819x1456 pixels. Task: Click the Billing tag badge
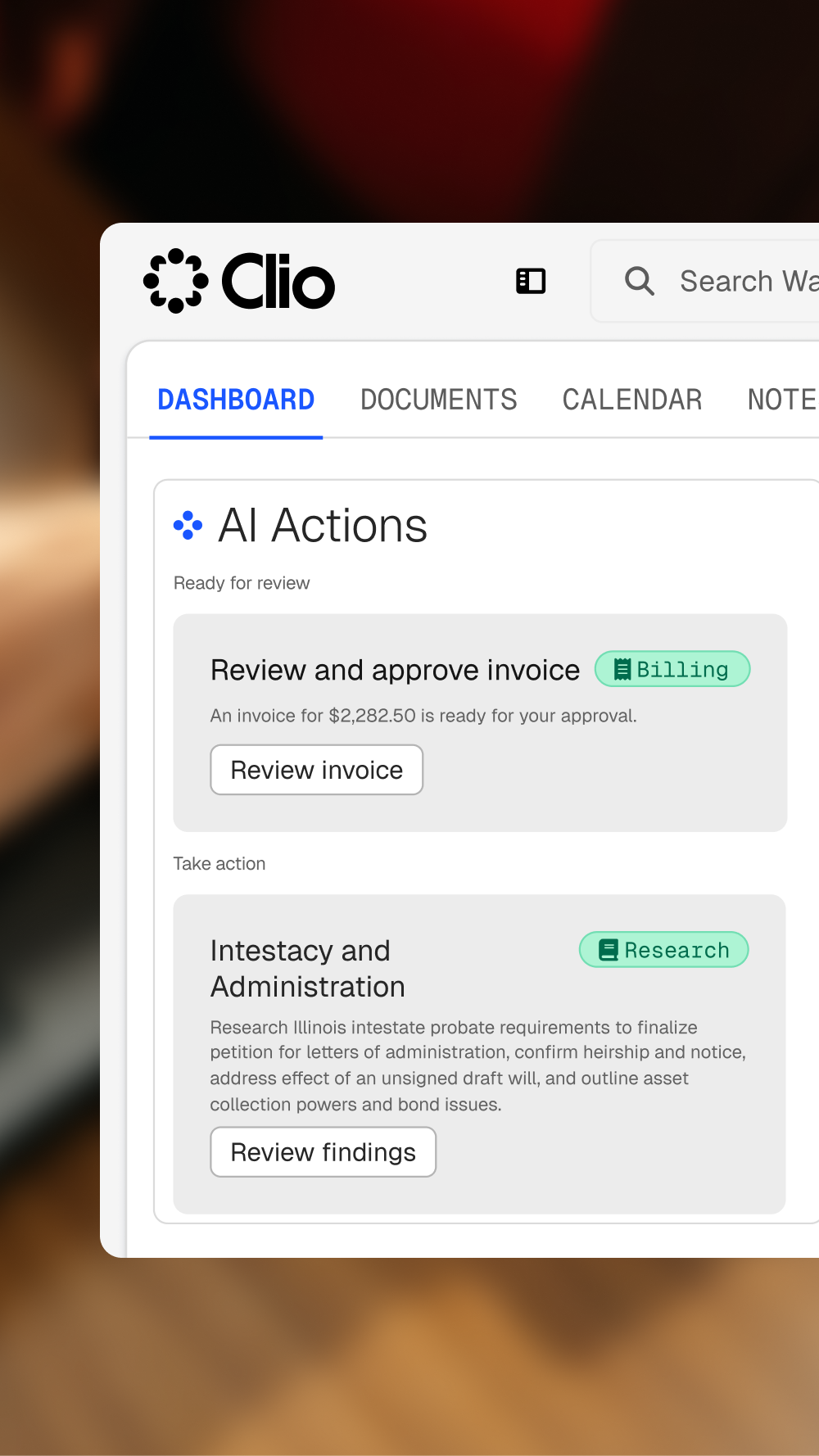672,669
